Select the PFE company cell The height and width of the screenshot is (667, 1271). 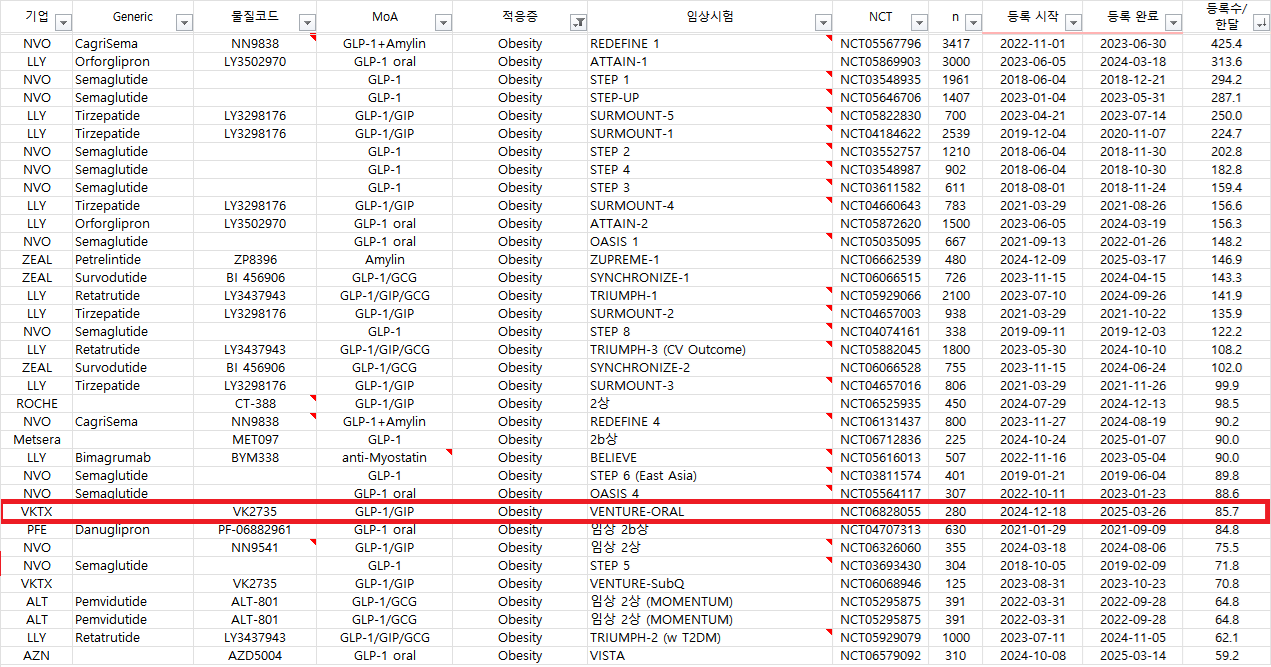37,530
